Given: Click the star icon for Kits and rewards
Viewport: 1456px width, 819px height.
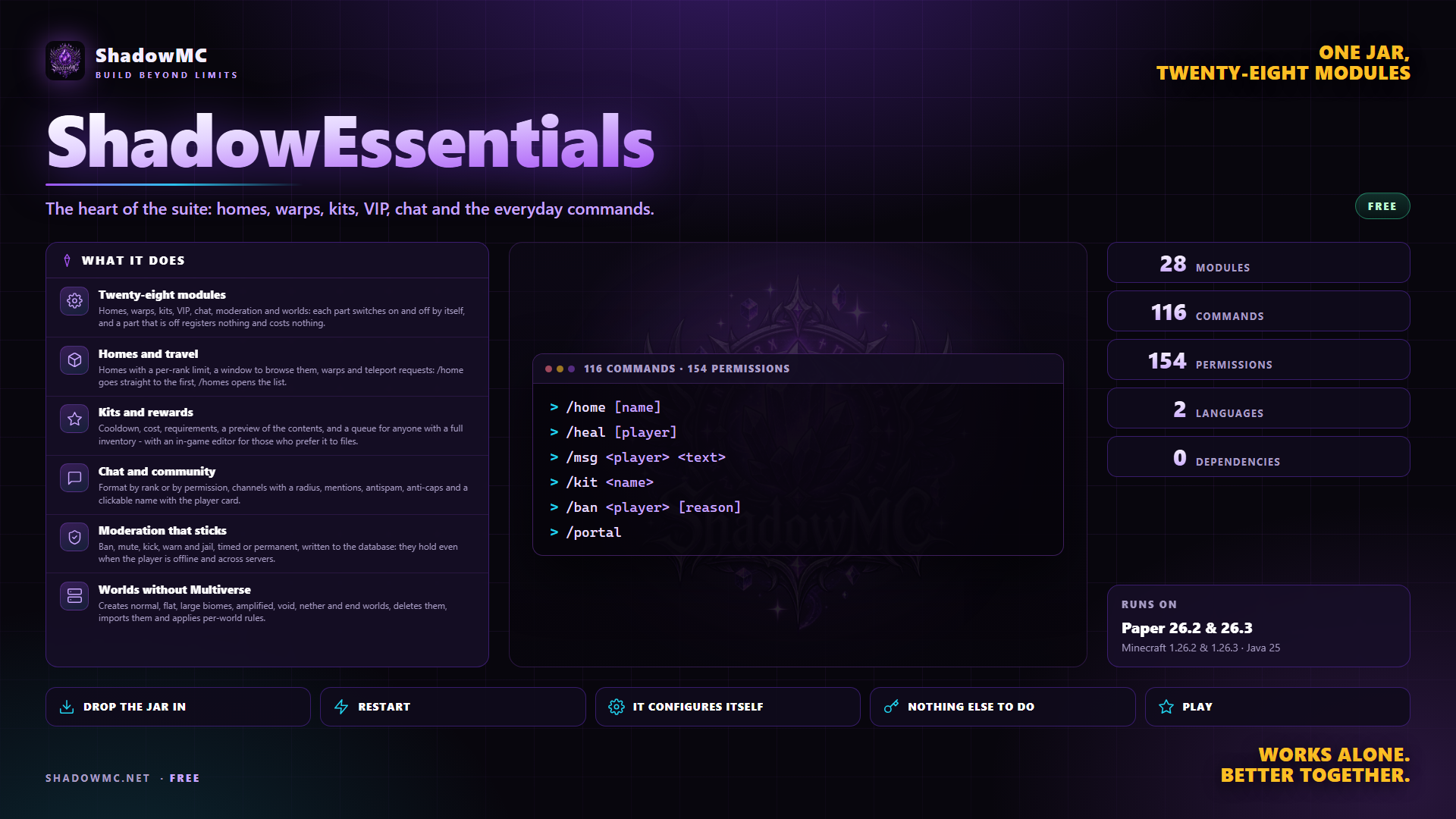Looking at the screenshot, I should coord(74,419).
